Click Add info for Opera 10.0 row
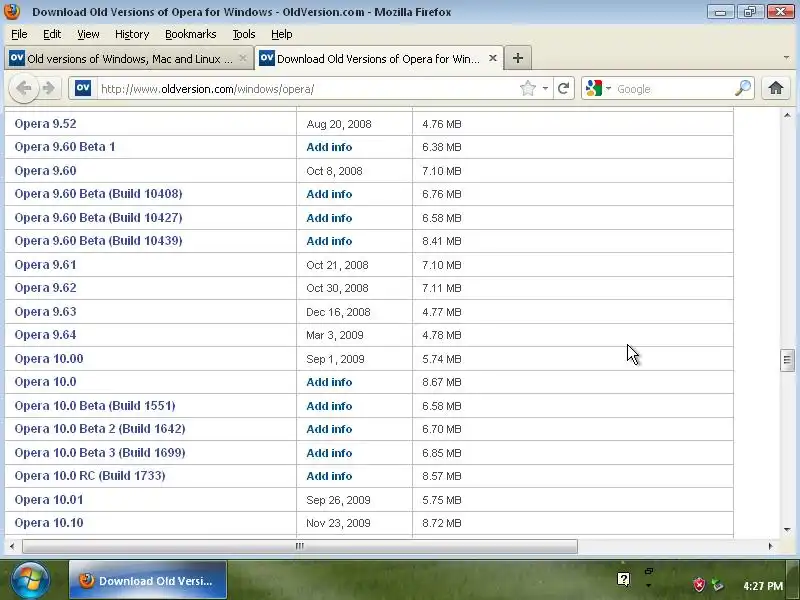The image size is (800, 600). click(329, 382)
